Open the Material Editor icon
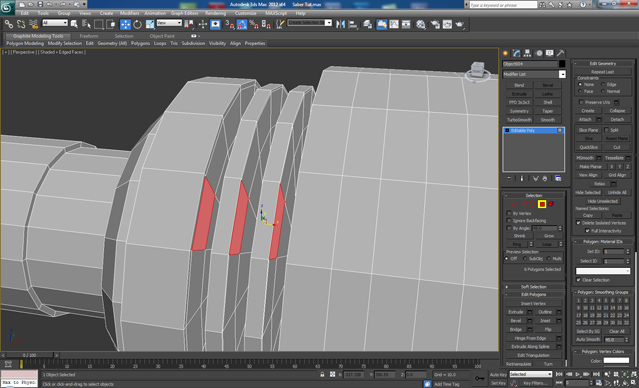Screen dimensions: 639x388 [x=421, y=24]
